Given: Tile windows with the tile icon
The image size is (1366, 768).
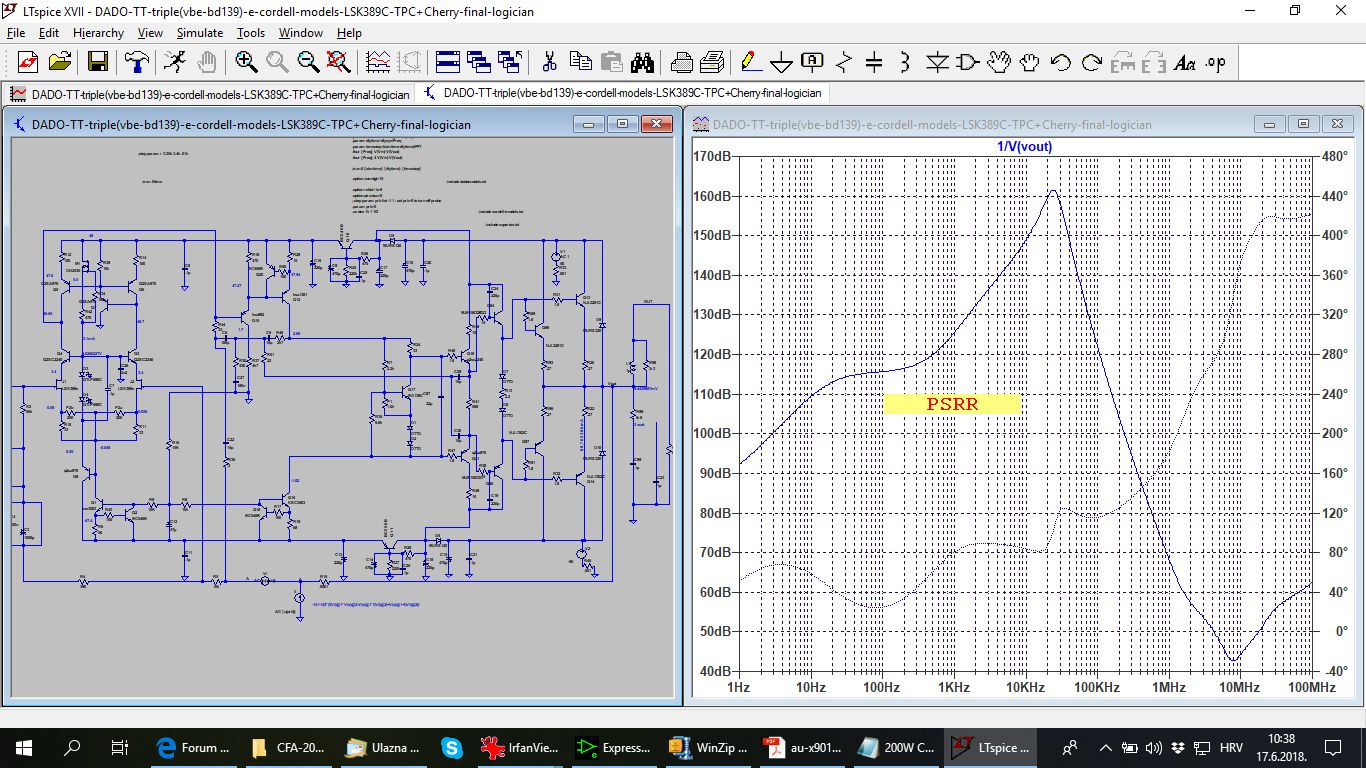Looking at the screenshot, I should (448, 62).
